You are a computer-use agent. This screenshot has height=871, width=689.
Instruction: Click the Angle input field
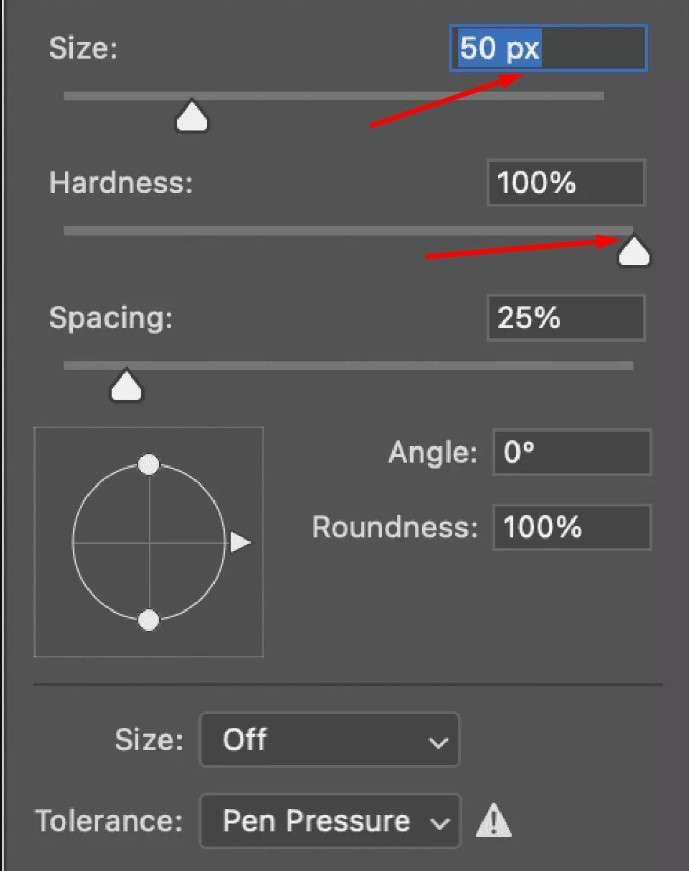coord(571,452)
